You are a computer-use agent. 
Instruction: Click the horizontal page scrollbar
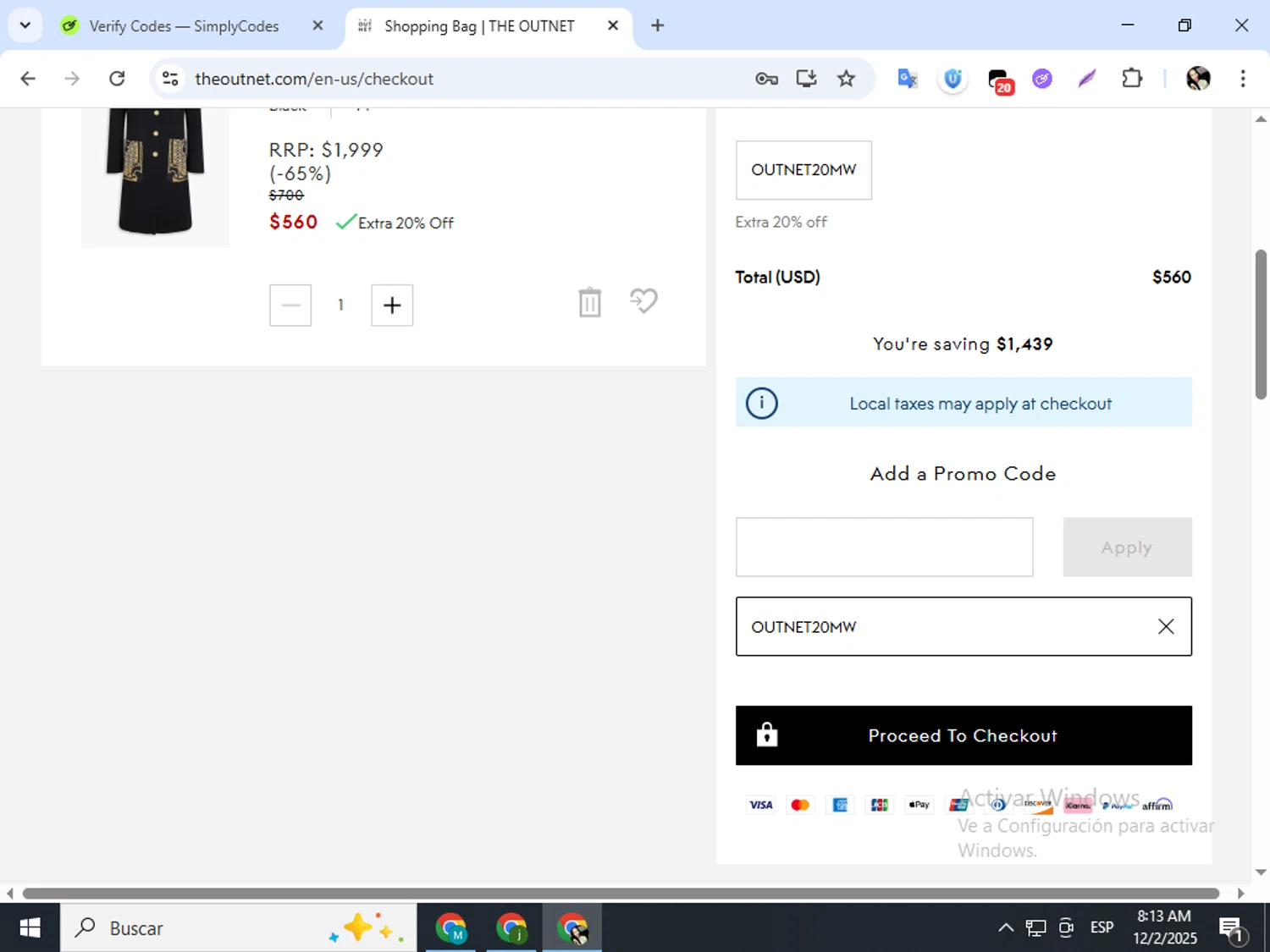click(x=621, y=893)
